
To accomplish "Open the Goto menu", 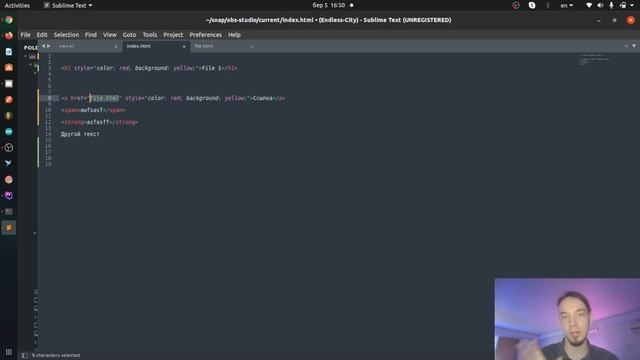I will point(129,35).
